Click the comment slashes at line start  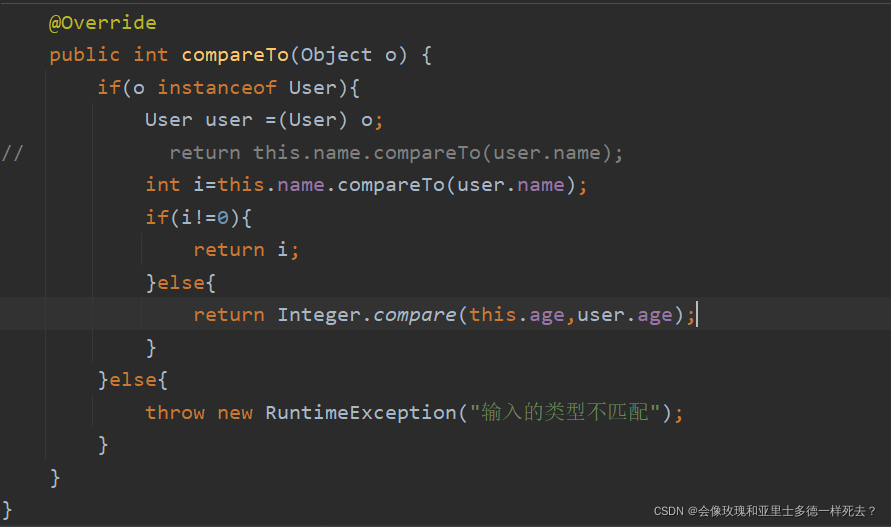(x=13, y=152)
